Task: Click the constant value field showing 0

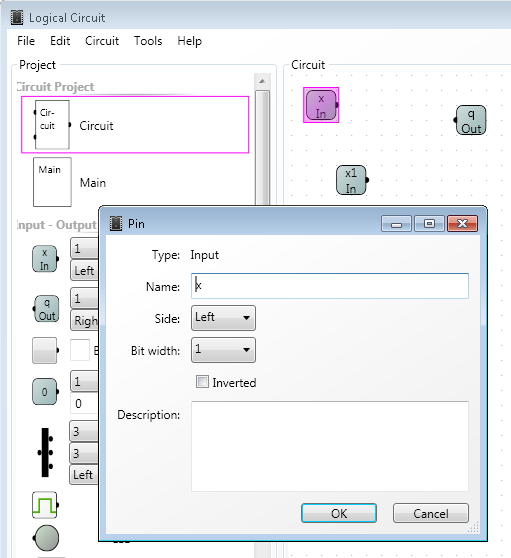Action: (84, 403)
